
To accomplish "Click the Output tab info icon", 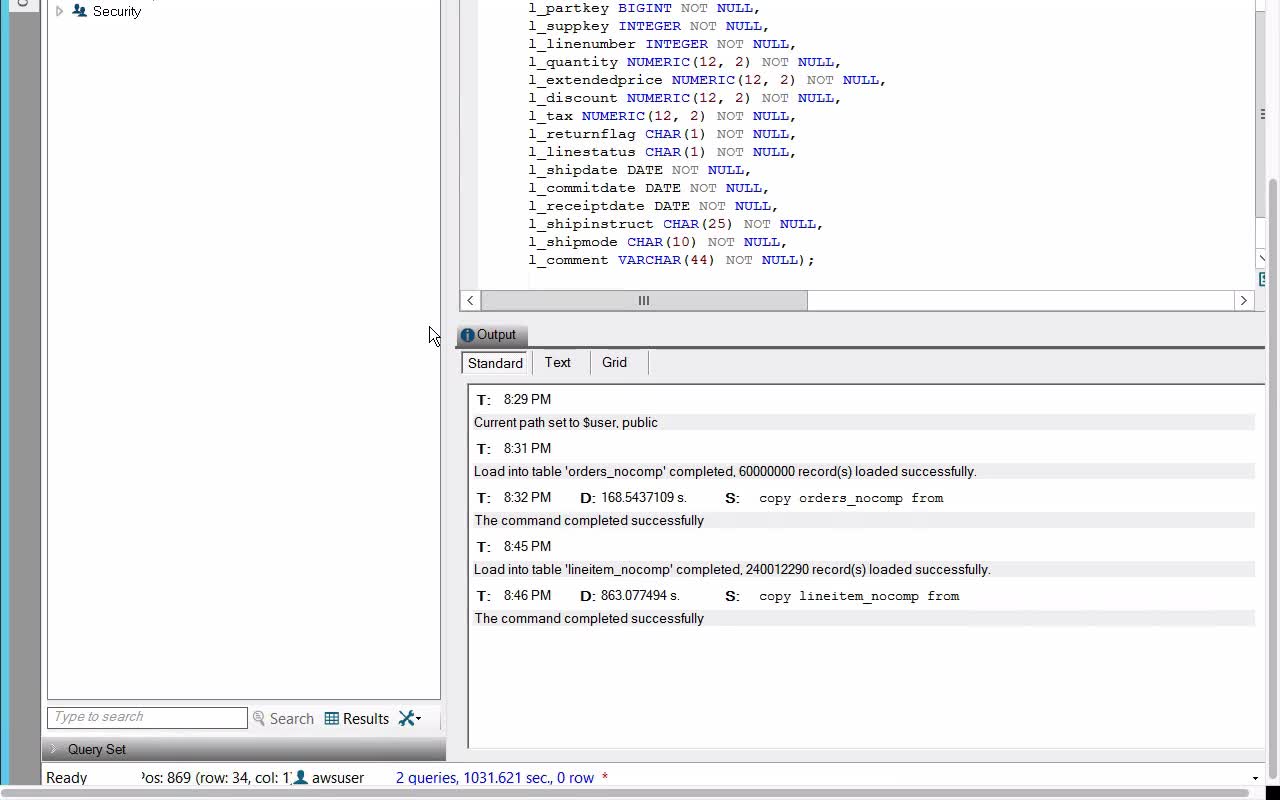I will 467,335.
